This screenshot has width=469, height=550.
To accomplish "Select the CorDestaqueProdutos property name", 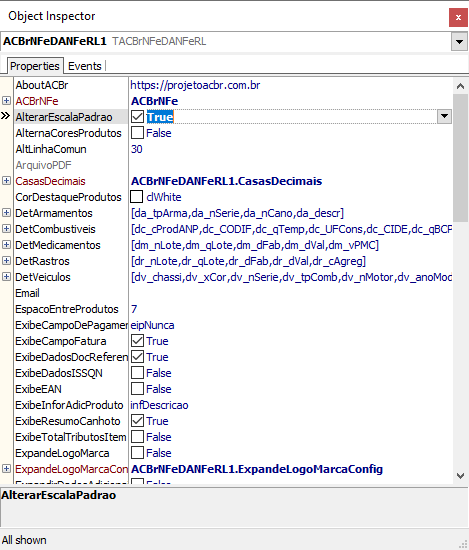I will coord(68,197).
